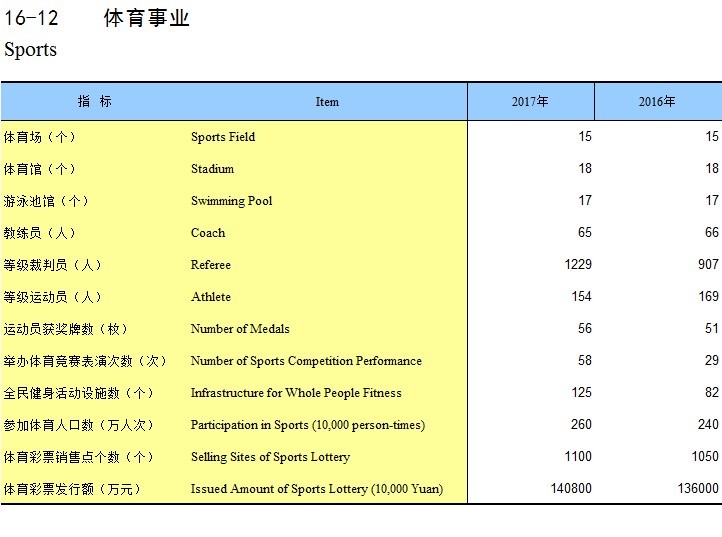Select Athlete 2017 value 154

point(580,297)
